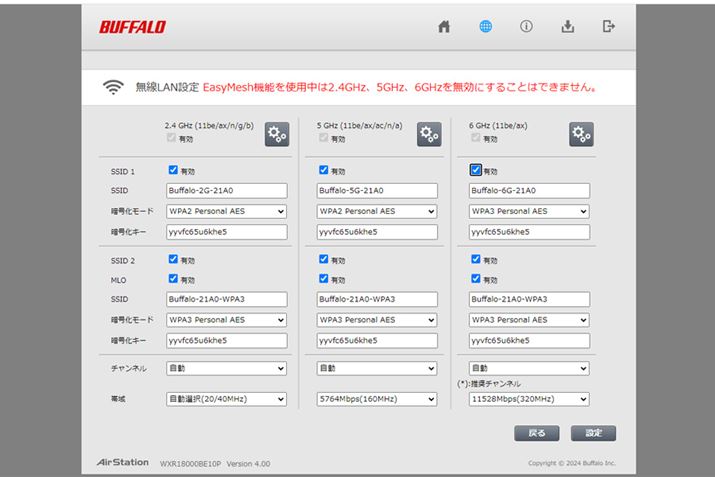
Task: Open 2.4 GHz advanced settings gear
Action: 277,134
